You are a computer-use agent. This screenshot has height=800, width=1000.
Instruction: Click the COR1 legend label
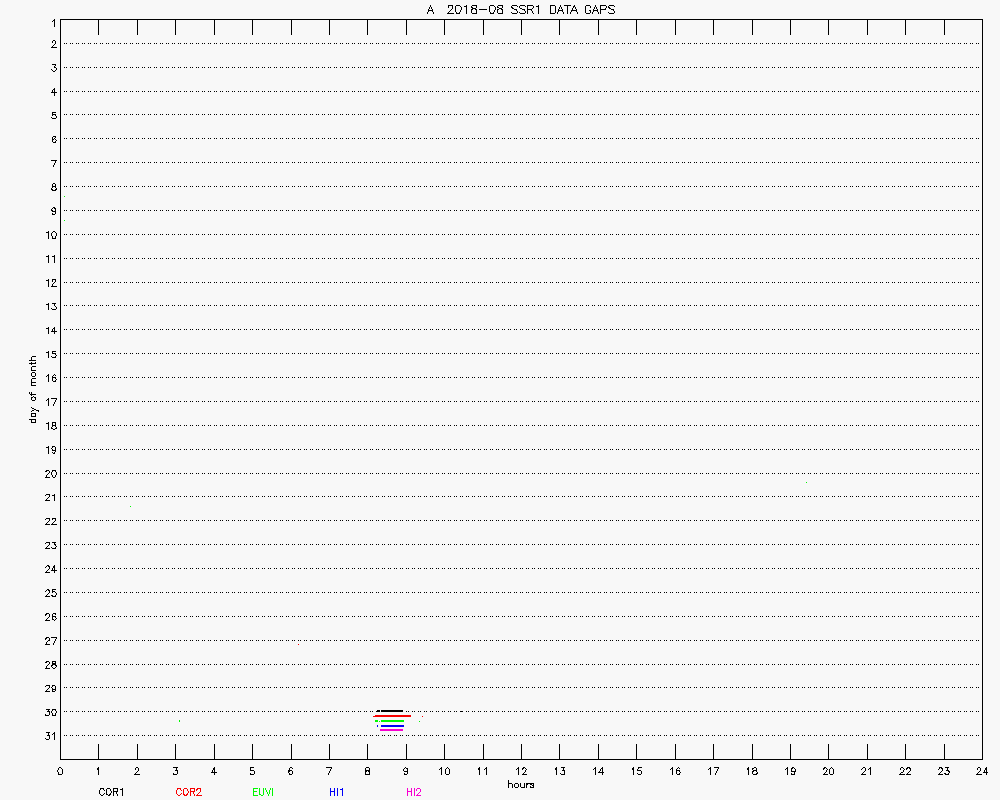111,792
